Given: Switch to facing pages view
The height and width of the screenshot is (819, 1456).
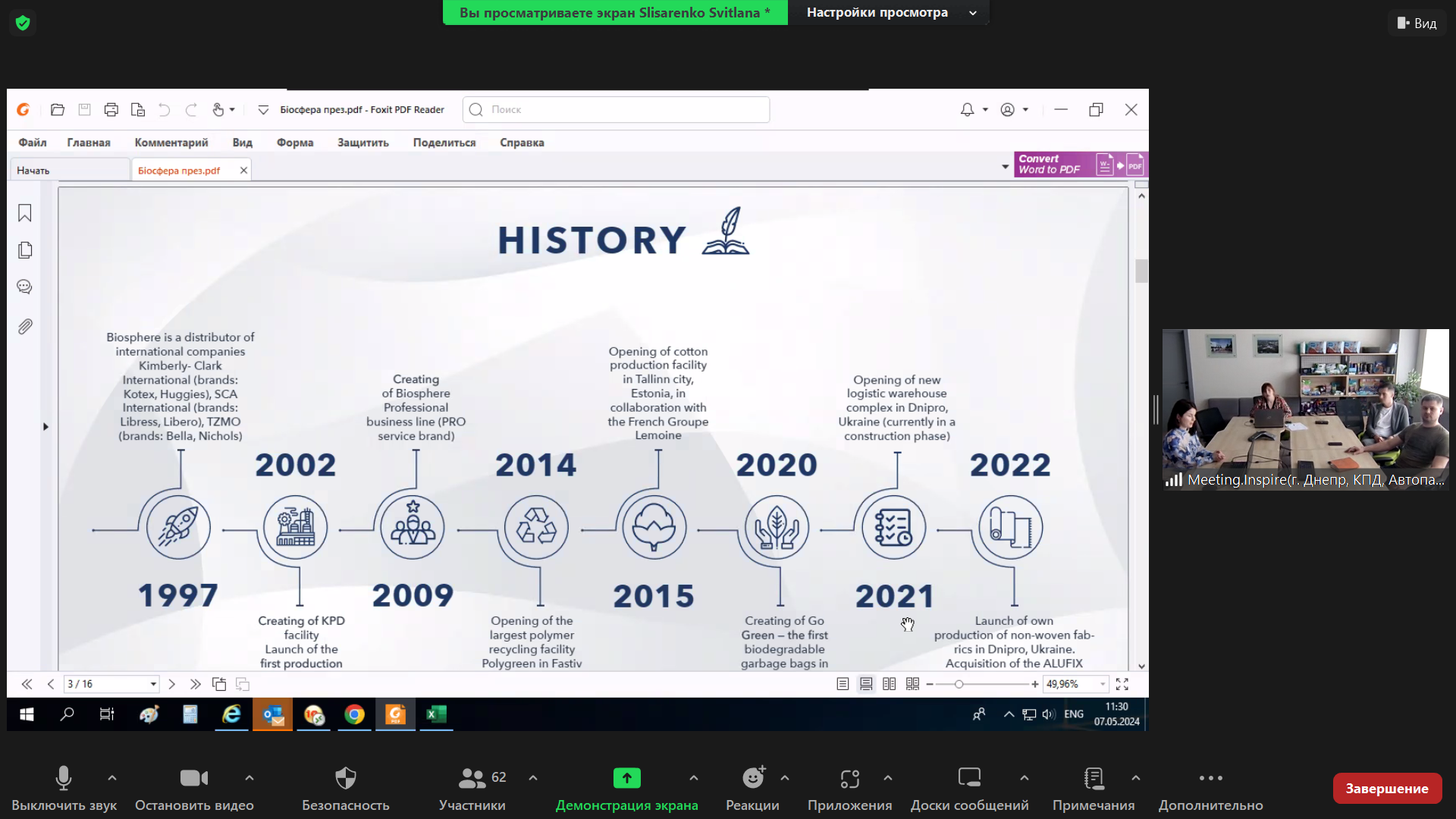Looking at the screenshot, I should click(x=890, y=684).
